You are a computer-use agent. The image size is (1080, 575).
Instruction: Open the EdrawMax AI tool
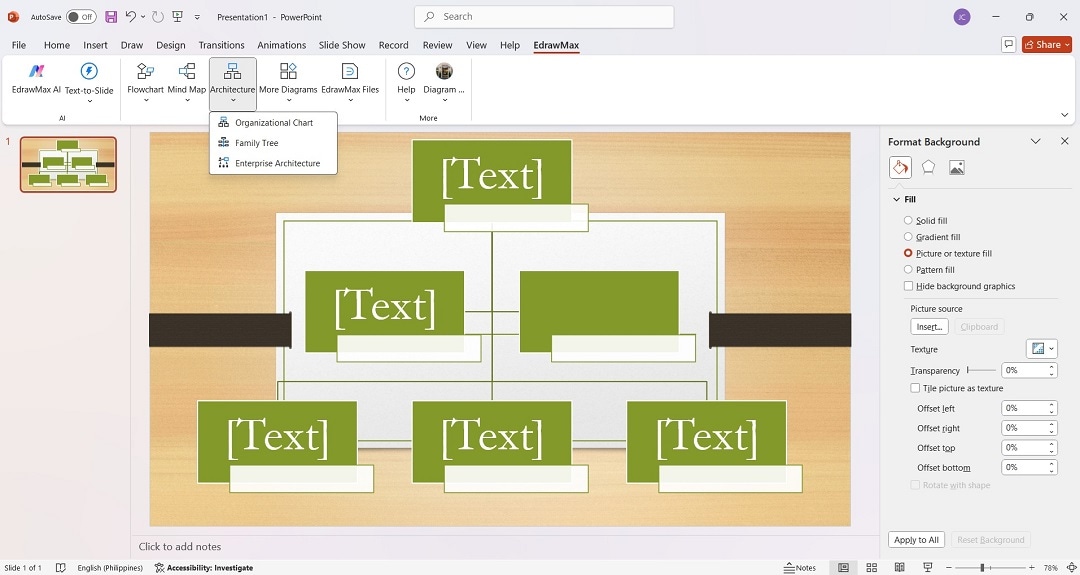tap(37, 78)
